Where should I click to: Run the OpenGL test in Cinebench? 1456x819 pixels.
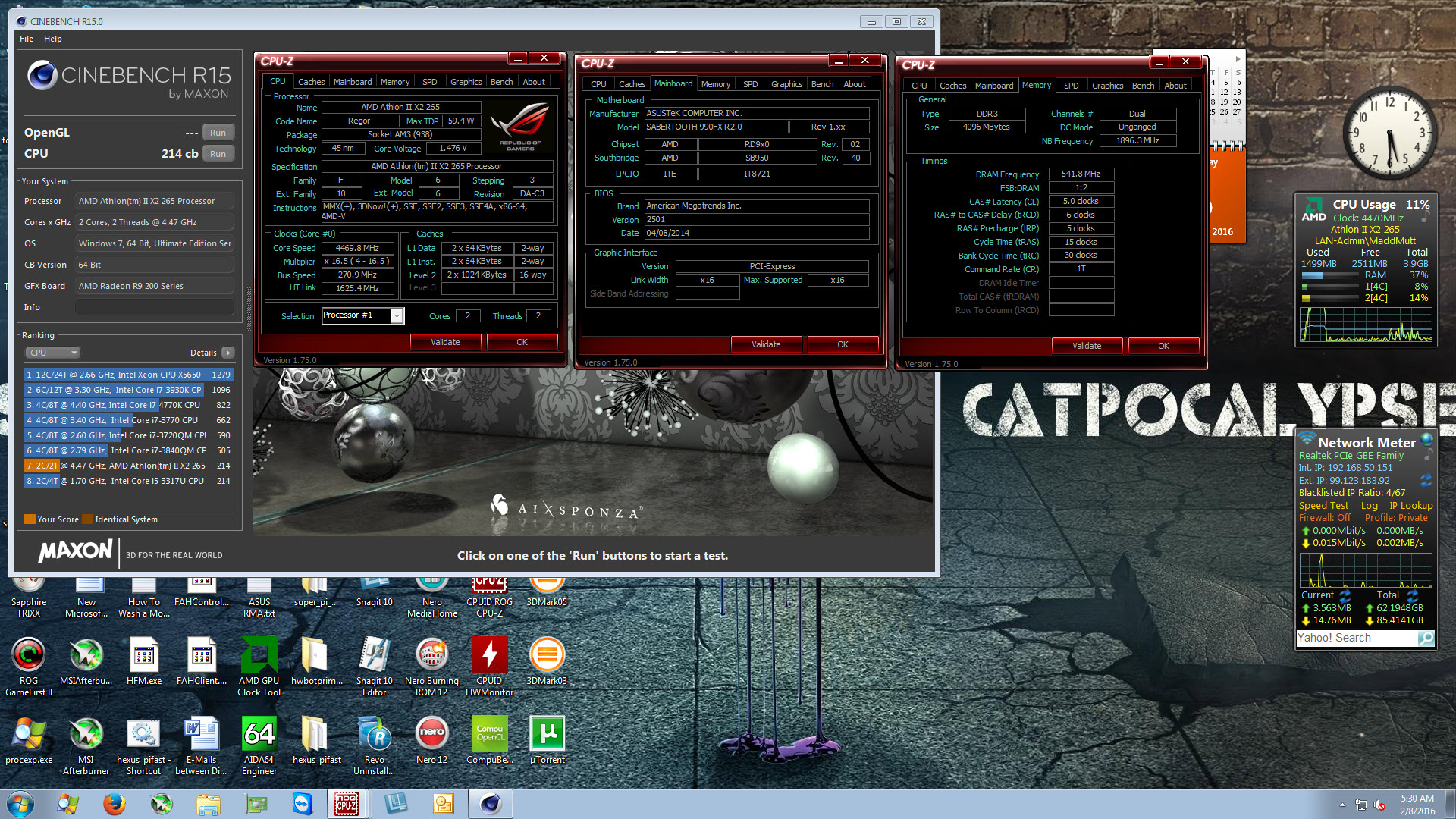(218, 133)
